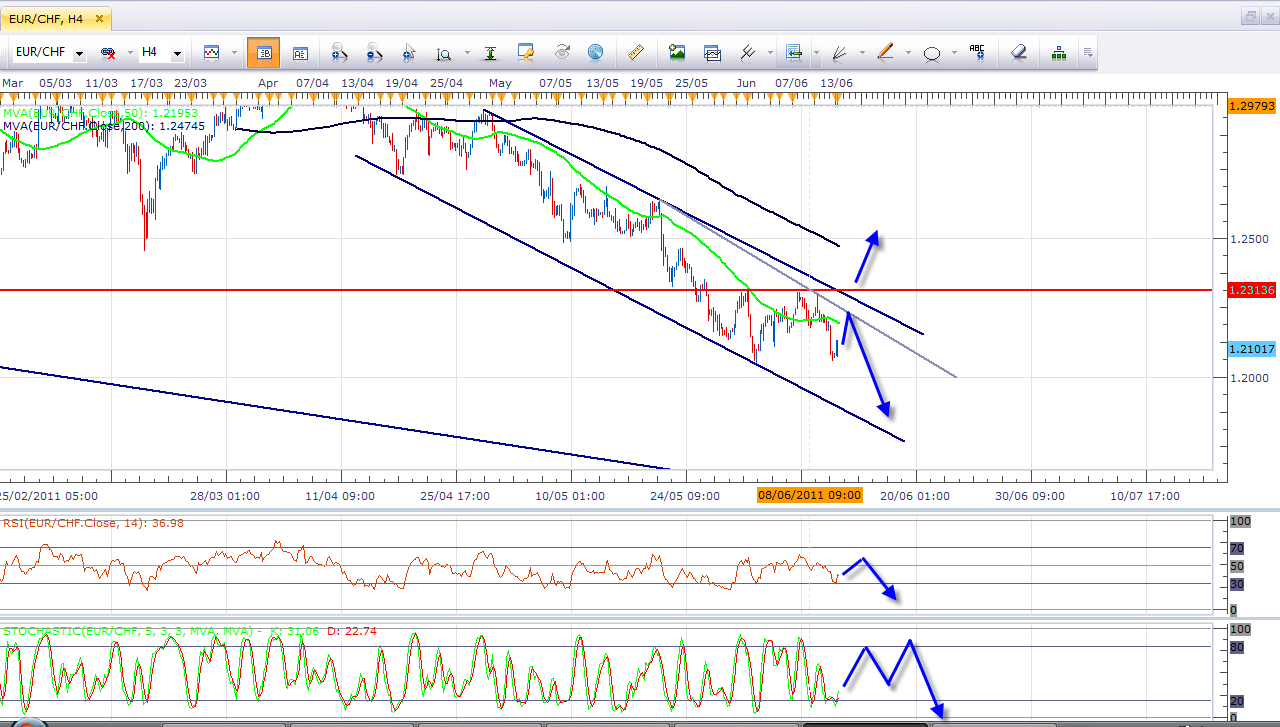Viewport: 1280px width, 727px height.
Task: Expand the pencil tool dropdown arrow
Action: tap(908, 53)
